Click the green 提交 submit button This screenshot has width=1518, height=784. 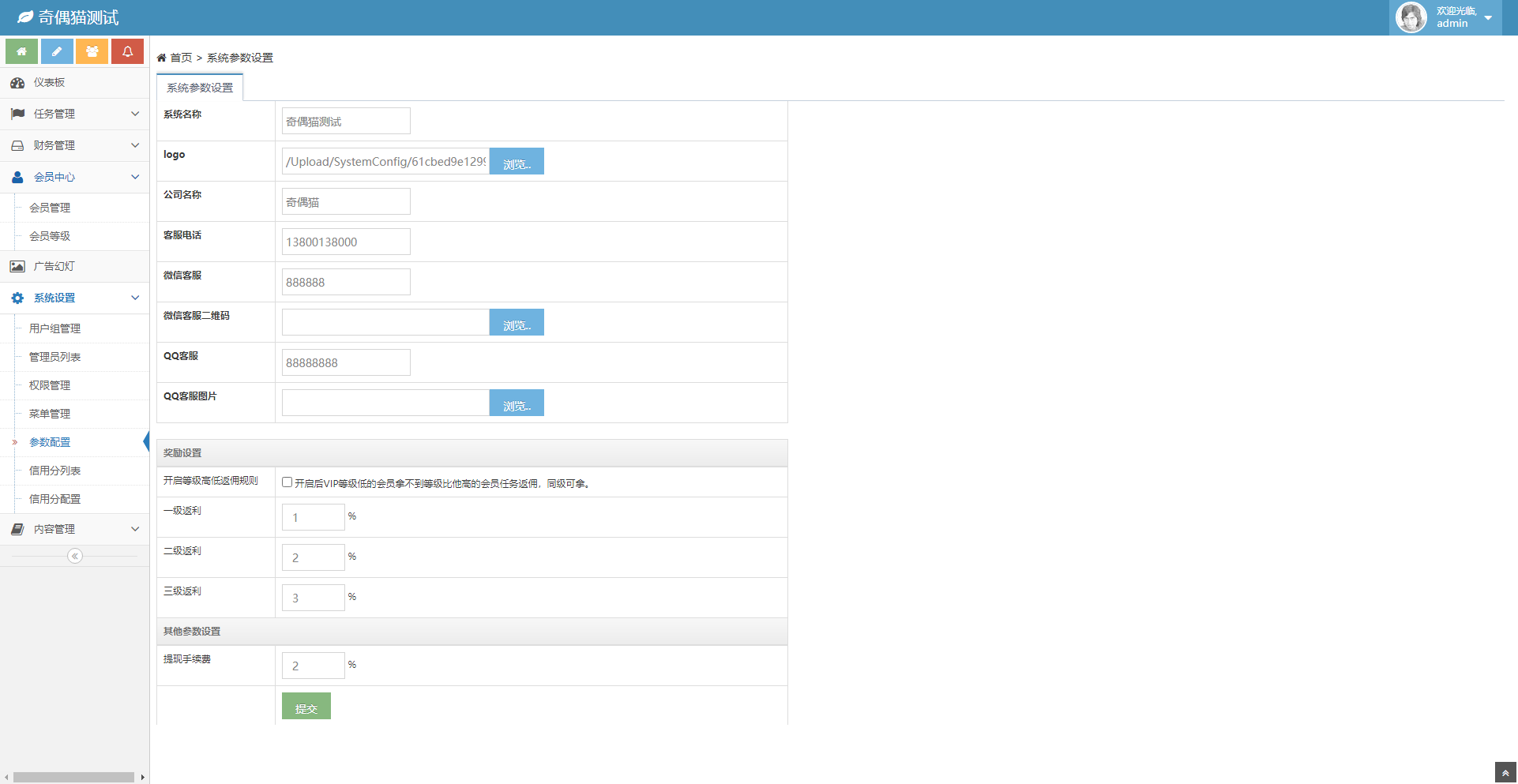pos(306,706)
